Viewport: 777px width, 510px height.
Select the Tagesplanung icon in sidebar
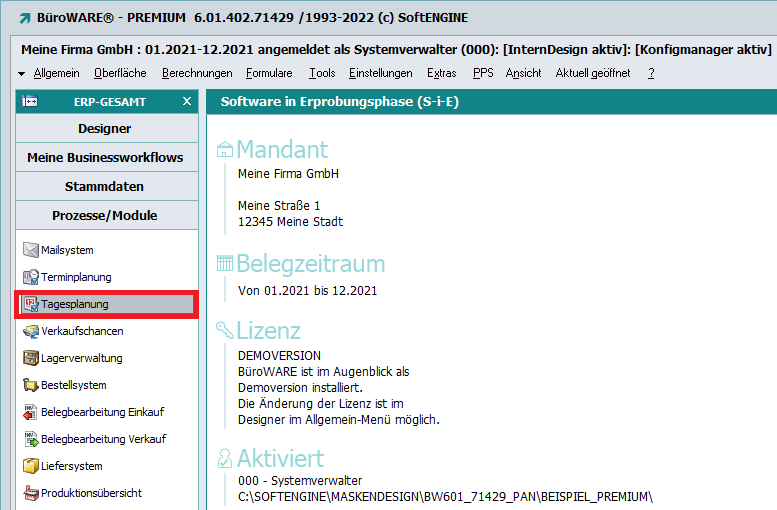[x=31, y=304]
